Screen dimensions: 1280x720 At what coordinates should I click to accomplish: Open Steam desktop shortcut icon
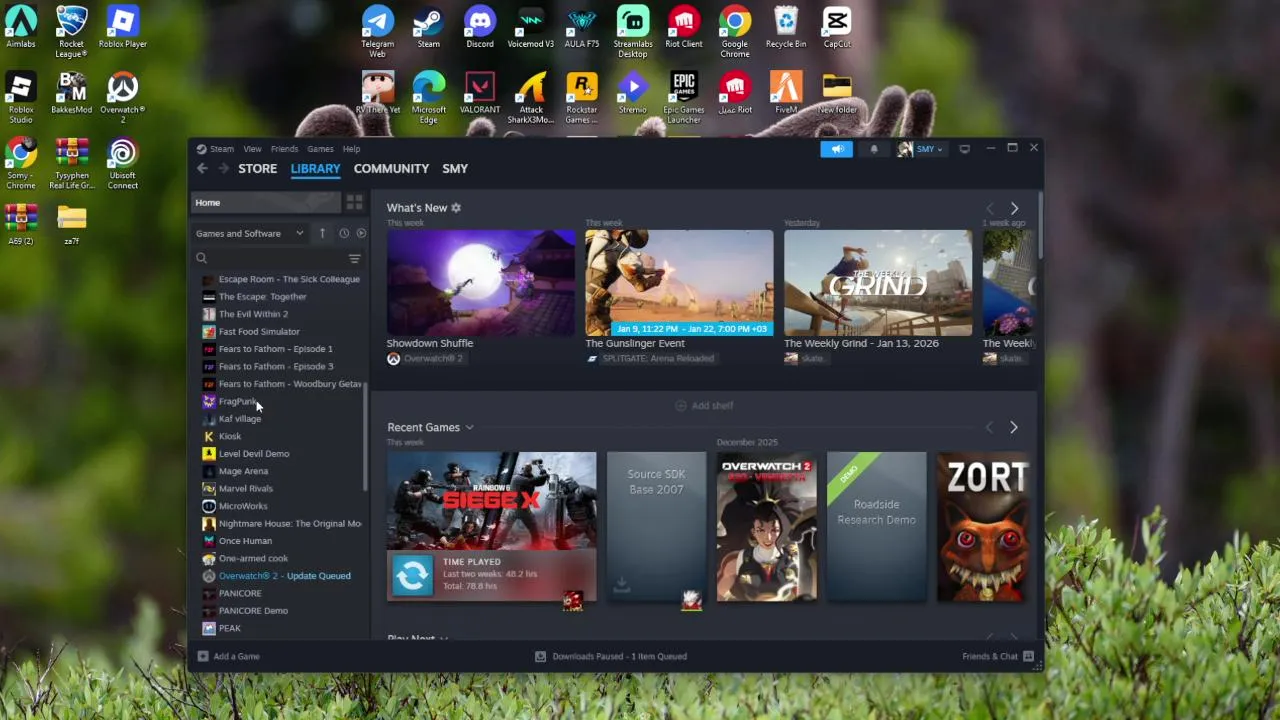[x=428, y=20]
